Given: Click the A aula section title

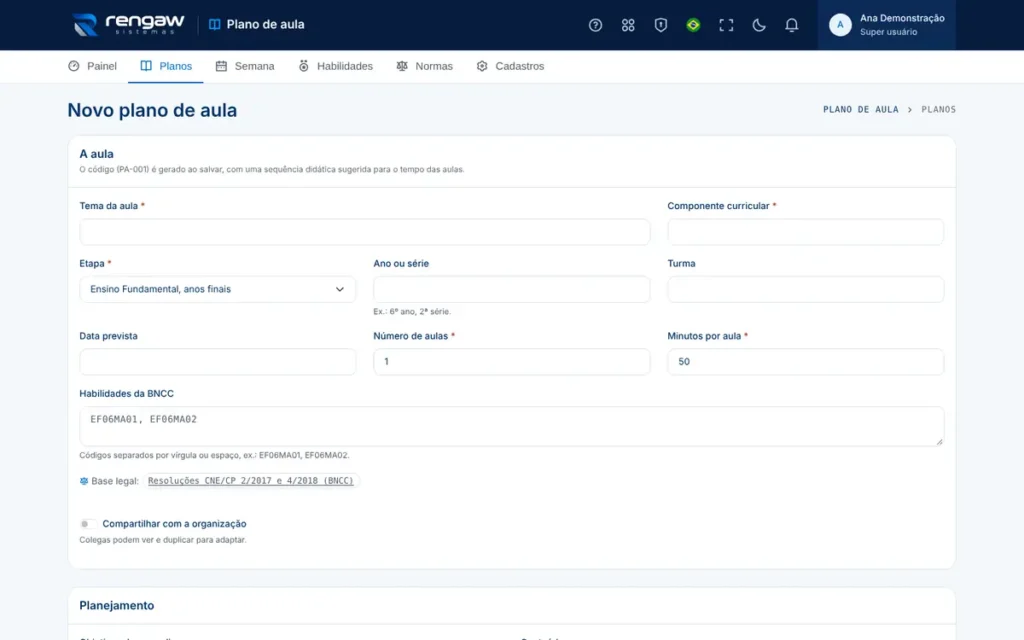Looking at the screenshot, I should click(97, 154).
